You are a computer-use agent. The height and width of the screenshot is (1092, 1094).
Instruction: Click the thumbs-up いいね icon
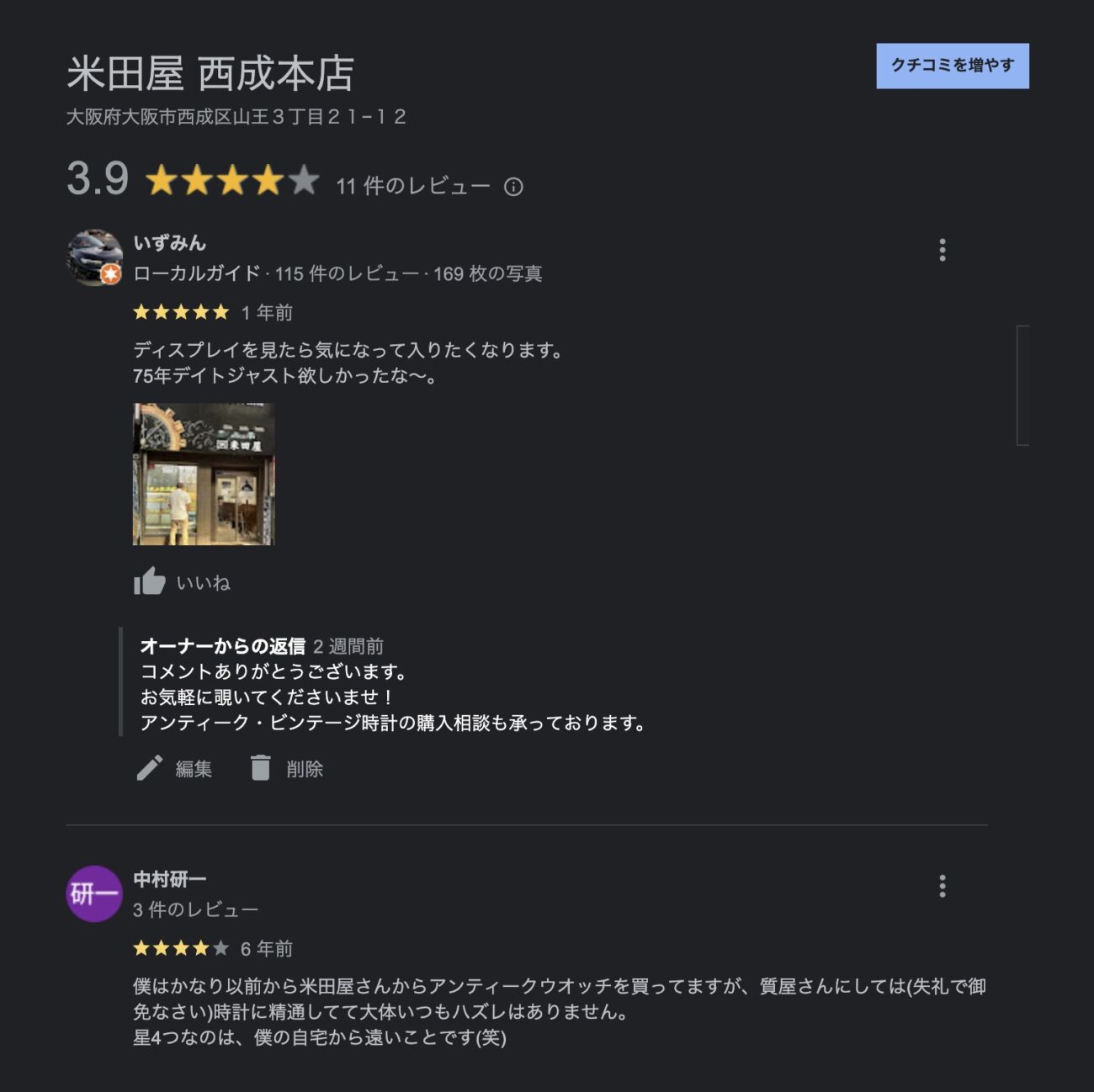pyautogui.click(x=150, y=581)
